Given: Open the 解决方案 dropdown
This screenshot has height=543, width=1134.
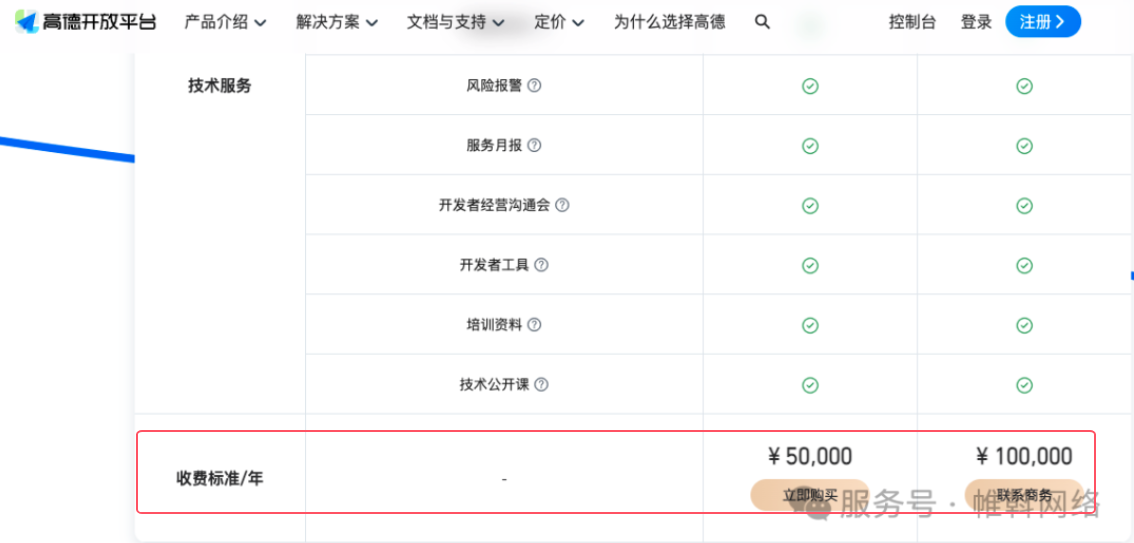Looking at the screenshot, I should [x=337, y=22].
